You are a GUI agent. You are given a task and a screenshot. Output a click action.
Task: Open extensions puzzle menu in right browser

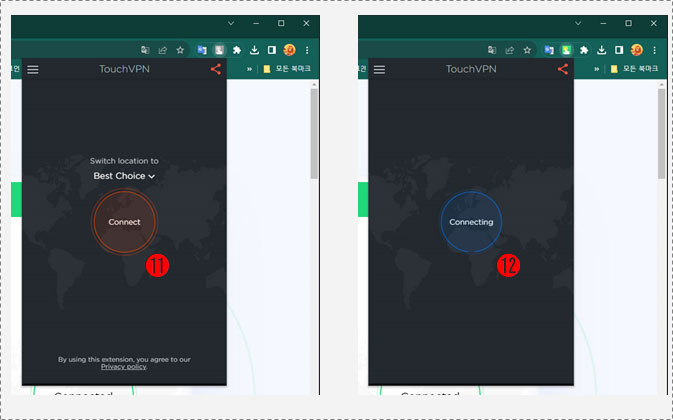(584, 50)
